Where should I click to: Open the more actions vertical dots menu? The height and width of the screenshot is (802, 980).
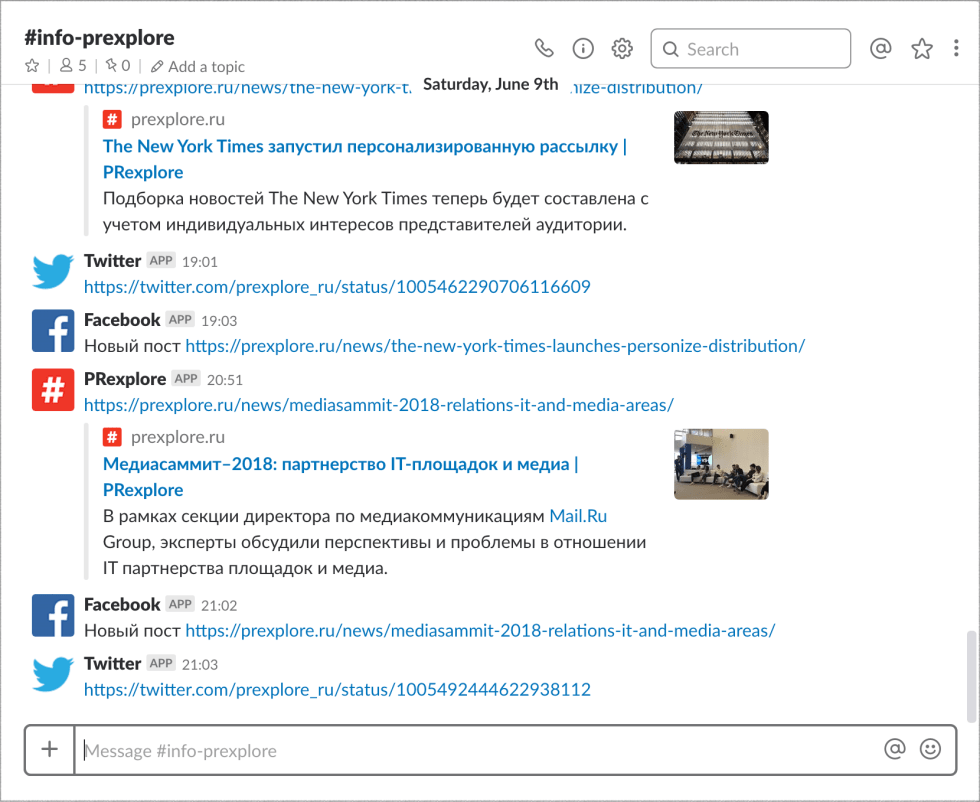pyautogui.click(x=956, y=48)
